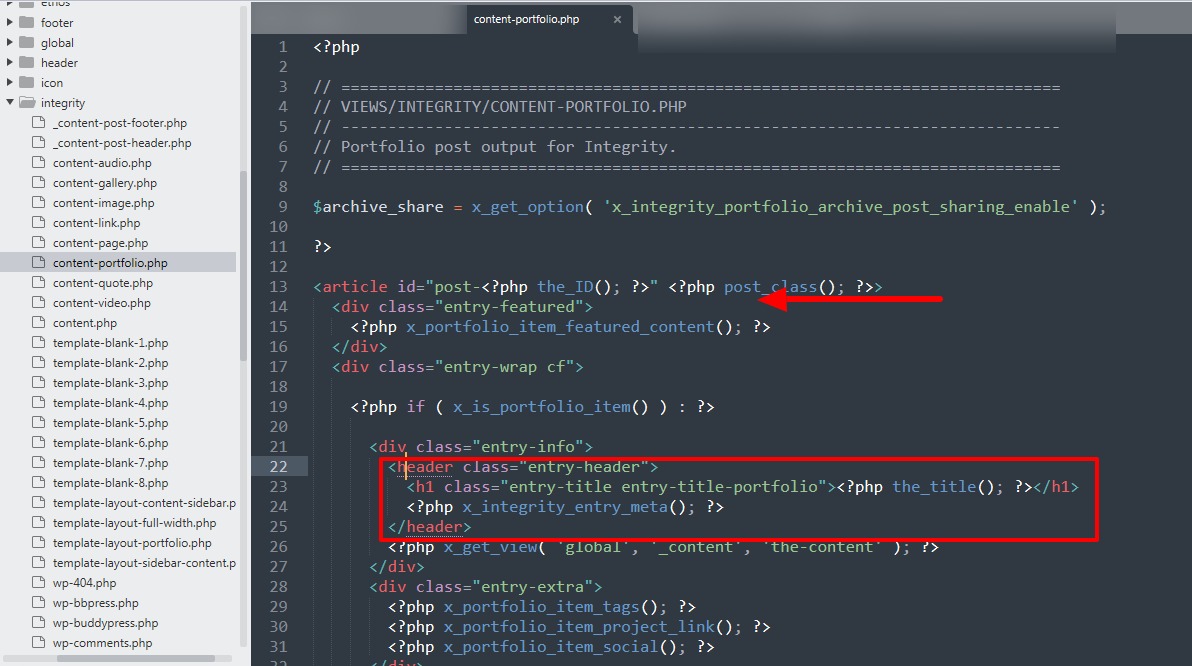Click the footer folder icon
The width and height of the screenshot is (1192, 666).
coord(27,22)
